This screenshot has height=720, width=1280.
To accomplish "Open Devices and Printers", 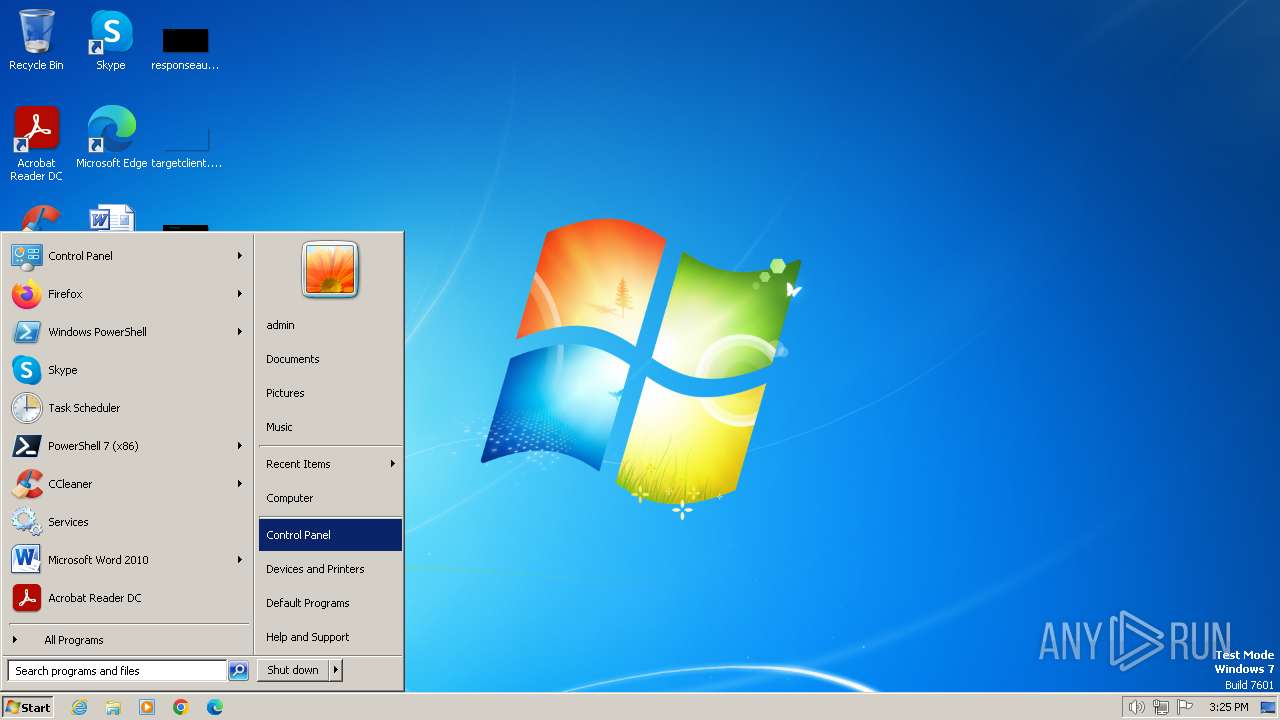I will 330,569.
